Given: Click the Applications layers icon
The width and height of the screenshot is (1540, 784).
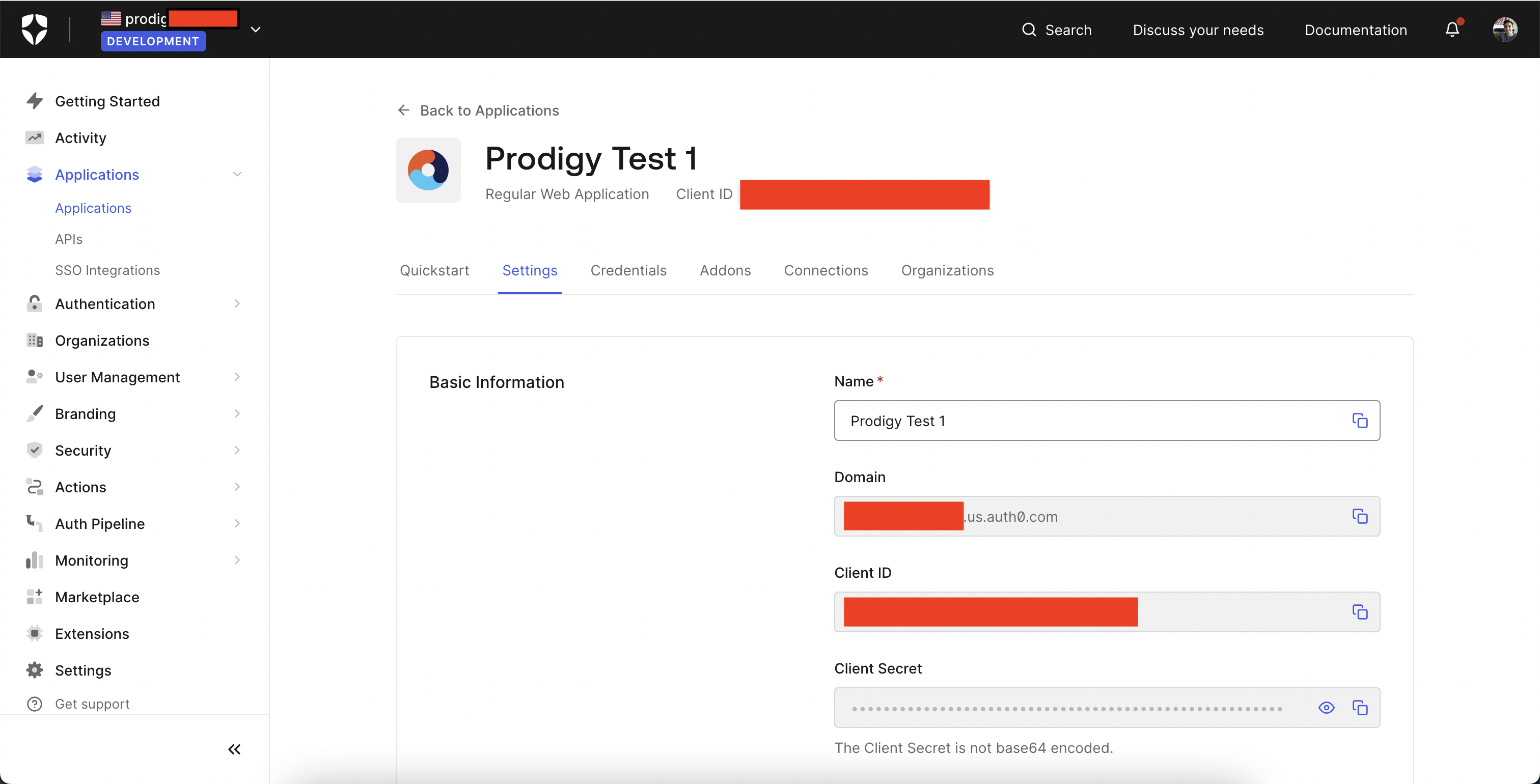Looking at the screenshot, I should tap(35, 175).
